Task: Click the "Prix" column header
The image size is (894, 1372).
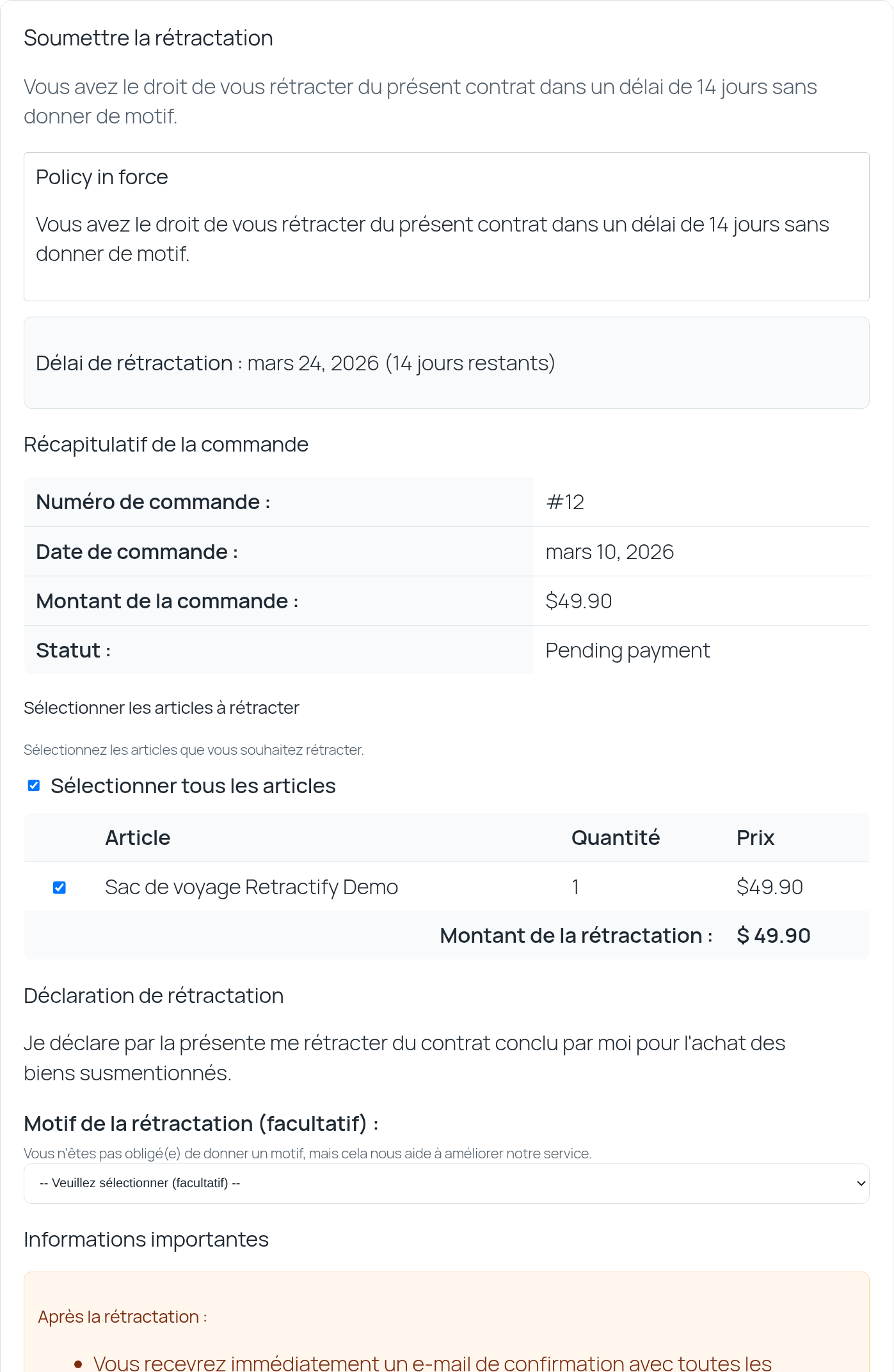Action: 755,837
